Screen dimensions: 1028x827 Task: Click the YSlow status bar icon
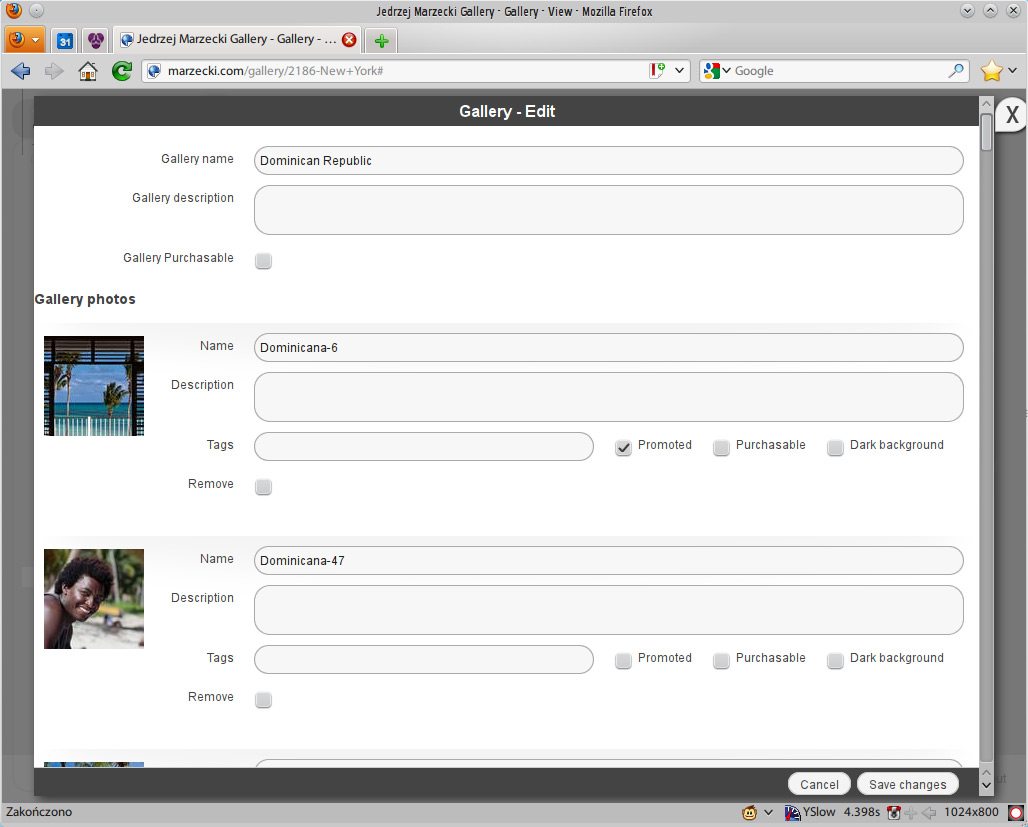pyautogui.click(x=810, y=812)
